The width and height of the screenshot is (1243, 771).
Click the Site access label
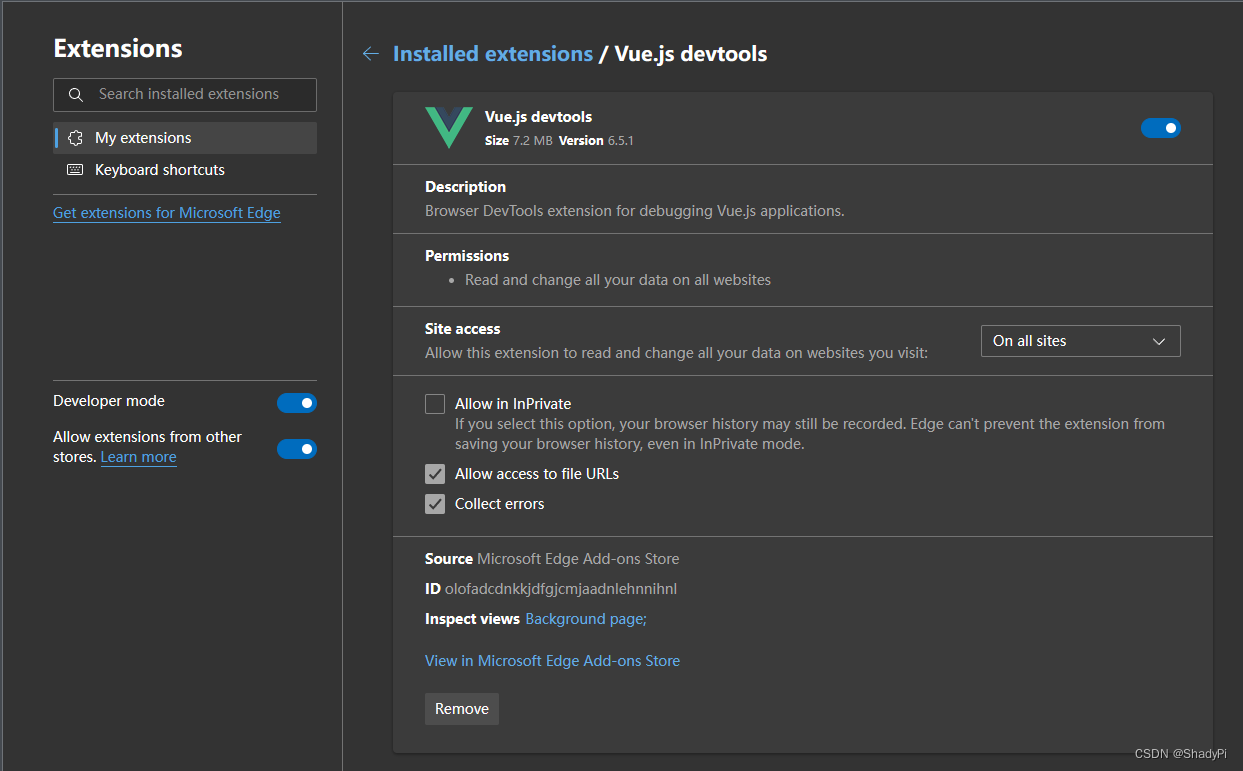[463, 329]
